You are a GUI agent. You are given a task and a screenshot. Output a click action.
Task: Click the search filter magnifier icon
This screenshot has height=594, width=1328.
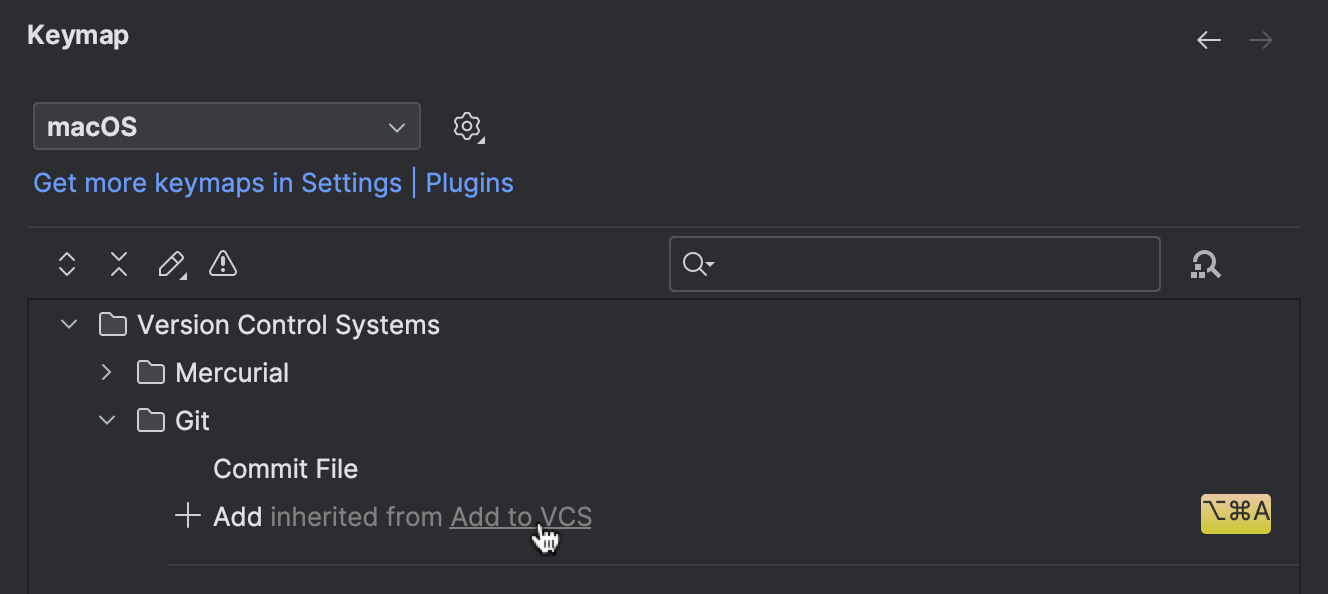[x=697, y=263]
